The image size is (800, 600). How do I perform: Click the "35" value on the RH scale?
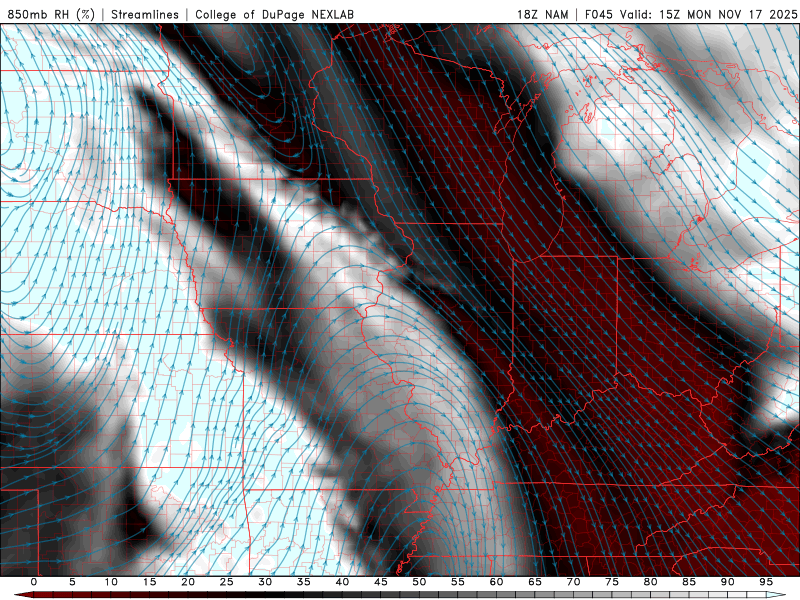[304, 582]
